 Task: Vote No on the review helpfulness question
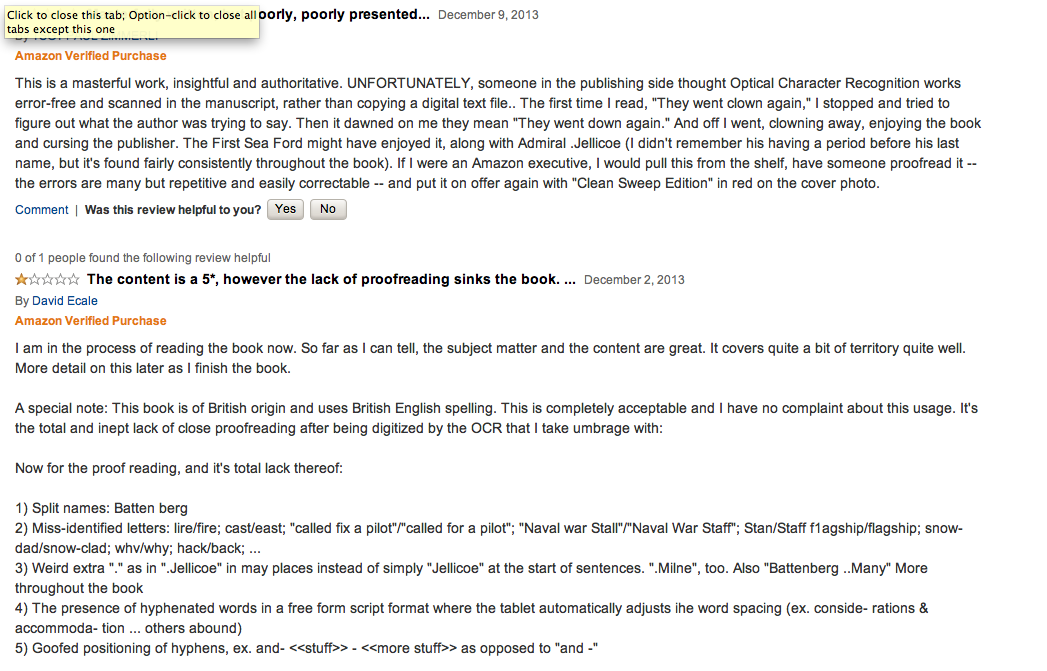point(328,209)
